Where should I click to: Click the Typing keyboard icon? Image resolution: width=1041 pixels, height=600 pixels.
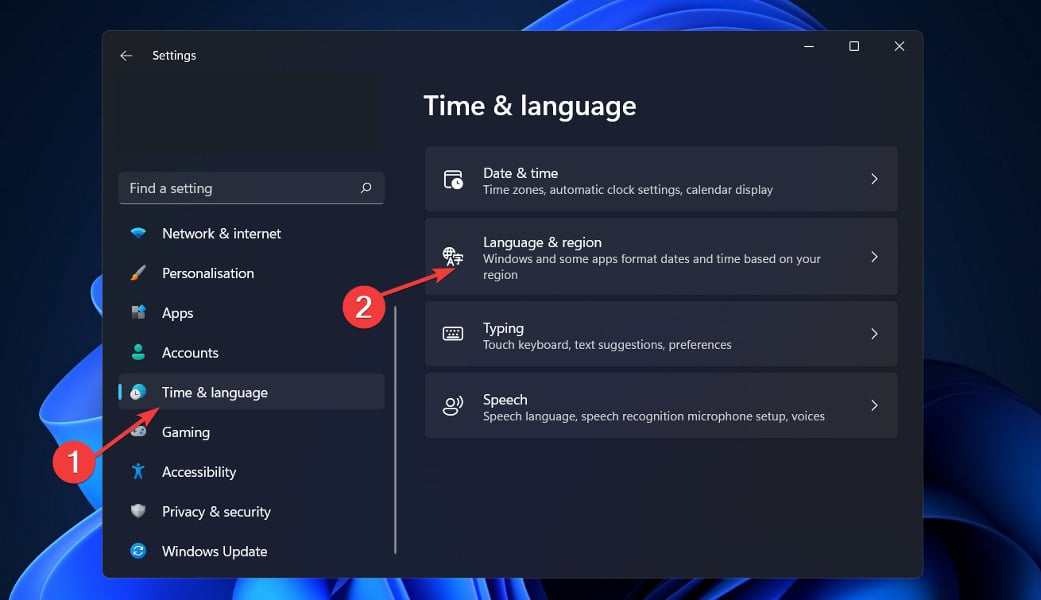(453, 333)
